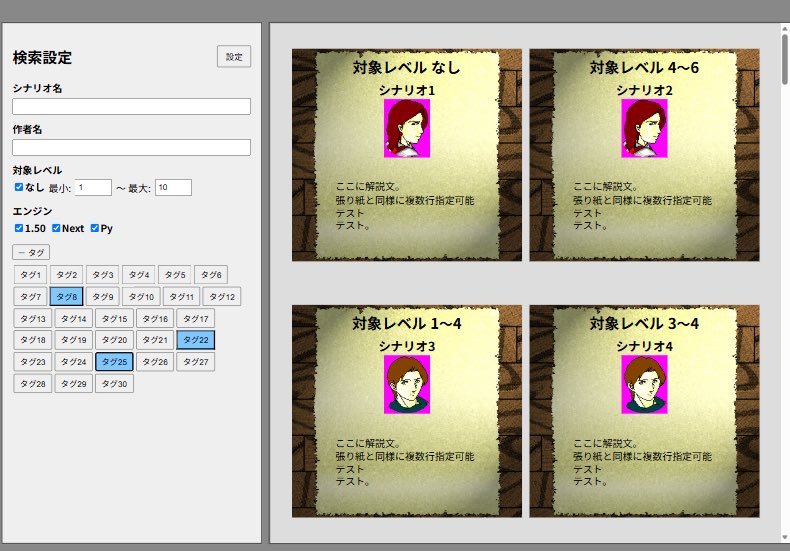Select tag タグ14

pyautogui.click(x=74, y=318)
